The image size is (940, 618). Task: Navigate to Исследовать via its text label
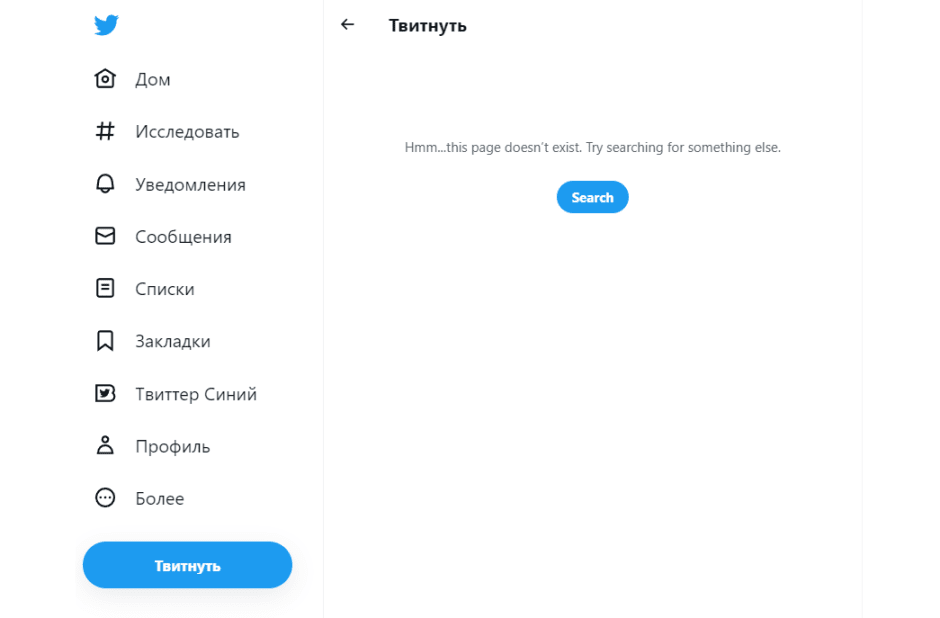click(x=187, y=132)
